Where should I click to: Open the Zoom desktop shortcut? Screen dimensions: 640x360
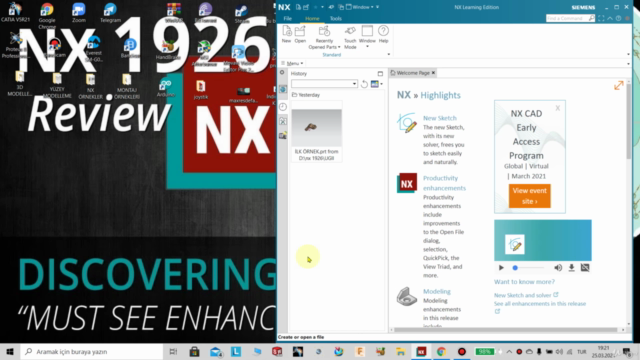coord(78,13)
